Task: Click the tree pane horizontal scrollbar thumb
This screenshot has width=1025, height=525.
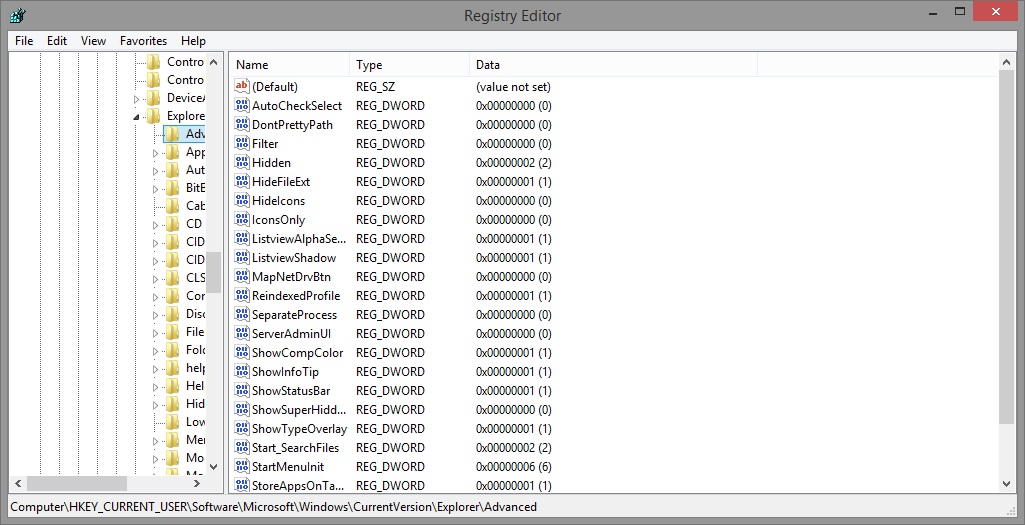Action: pos(76,484)
